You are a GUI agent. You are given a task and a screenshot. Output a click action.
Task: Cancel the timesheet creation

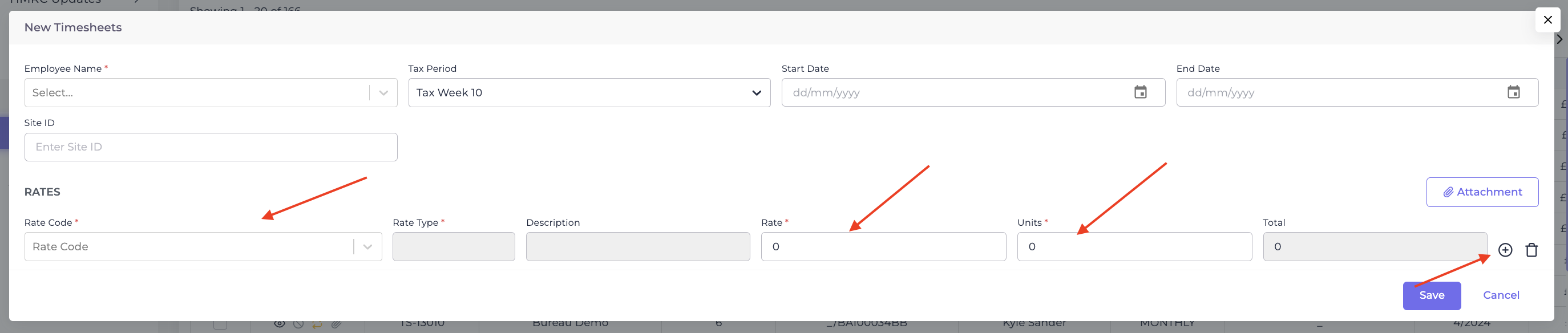(x=1501, y=295)
